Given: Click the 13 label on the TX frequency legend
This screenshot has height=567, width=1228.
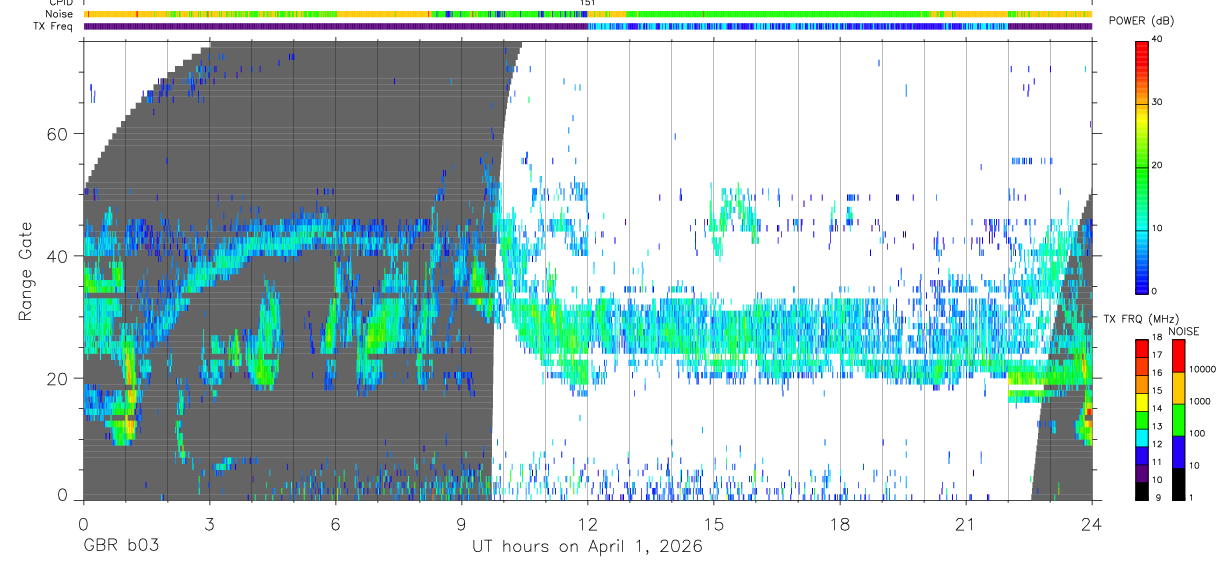Looking at the screenshot, I should coord(1158,426).
